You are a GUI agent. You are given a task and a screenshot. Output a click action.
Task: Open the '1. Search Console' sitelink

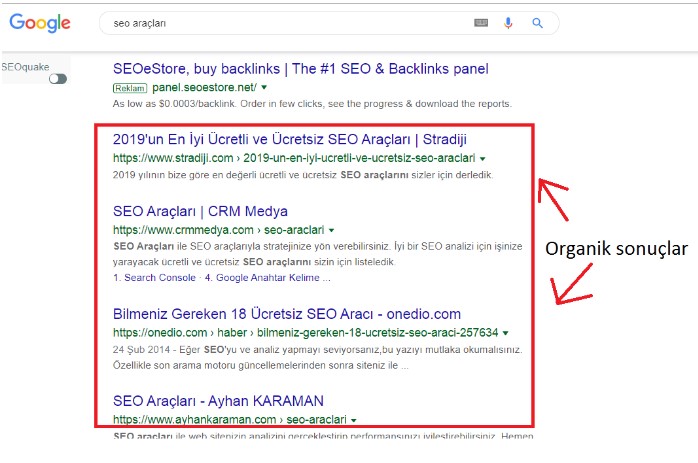(154, 278)
